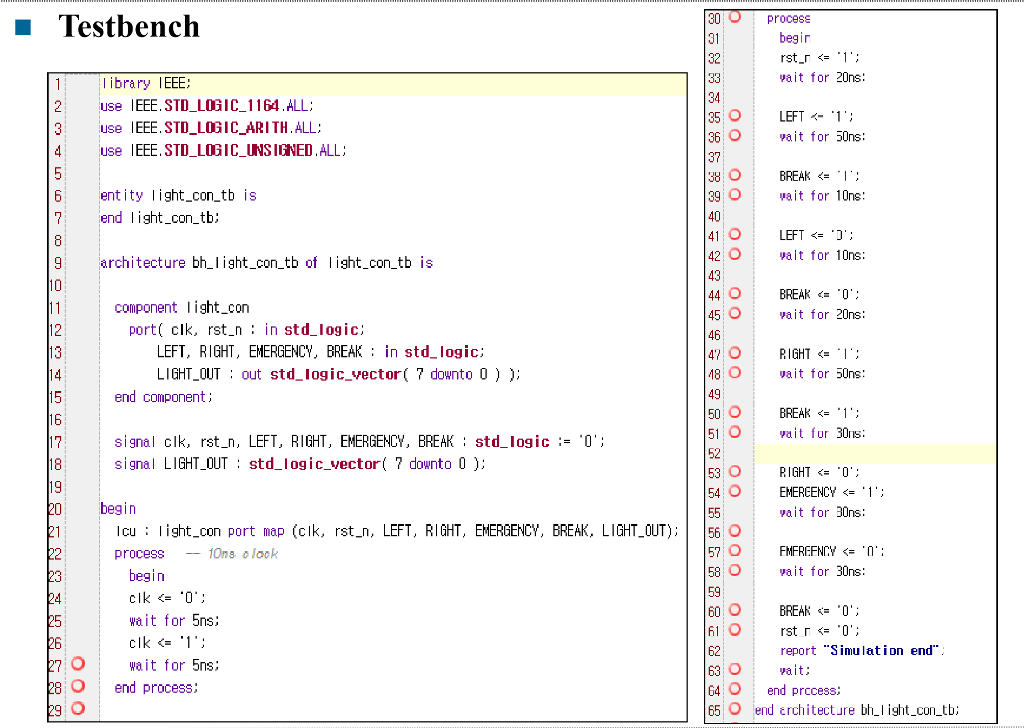Click the breakpoint at line 47 RIGHT assignment
The height and width of the screenshot is (728, 1024).
point(735,353)
